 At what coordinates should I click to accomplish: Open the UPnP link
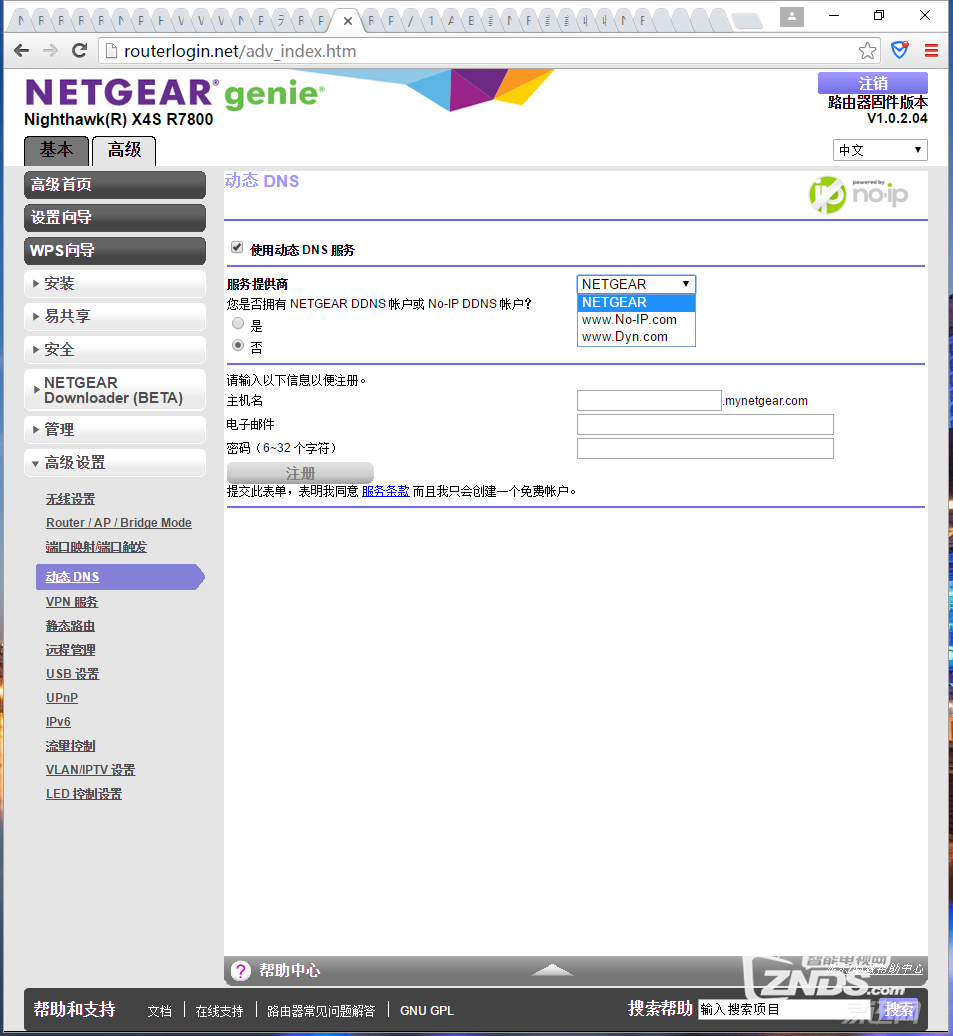tap(61, 698)
